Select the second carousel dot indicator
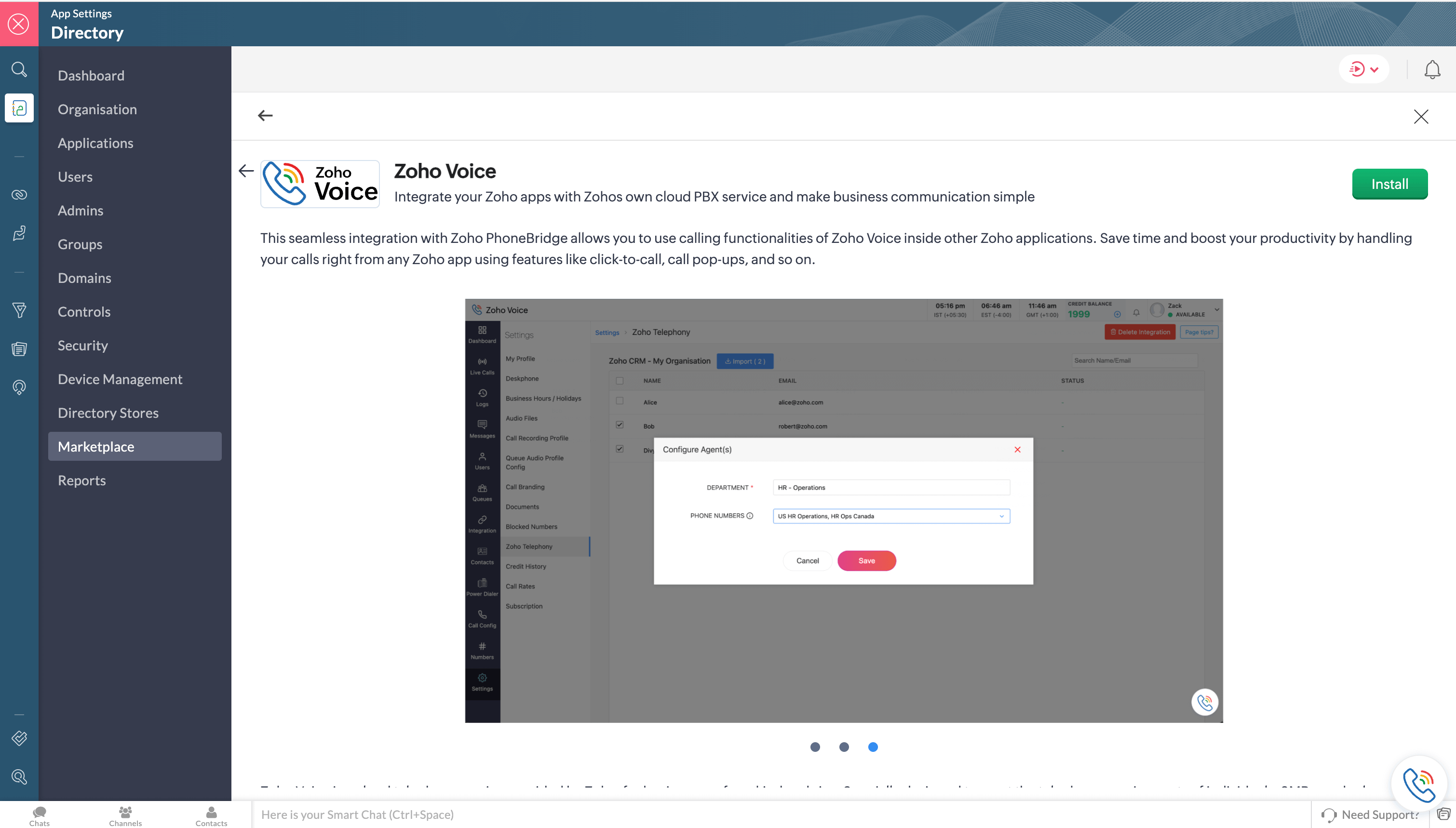 [844, 747]
